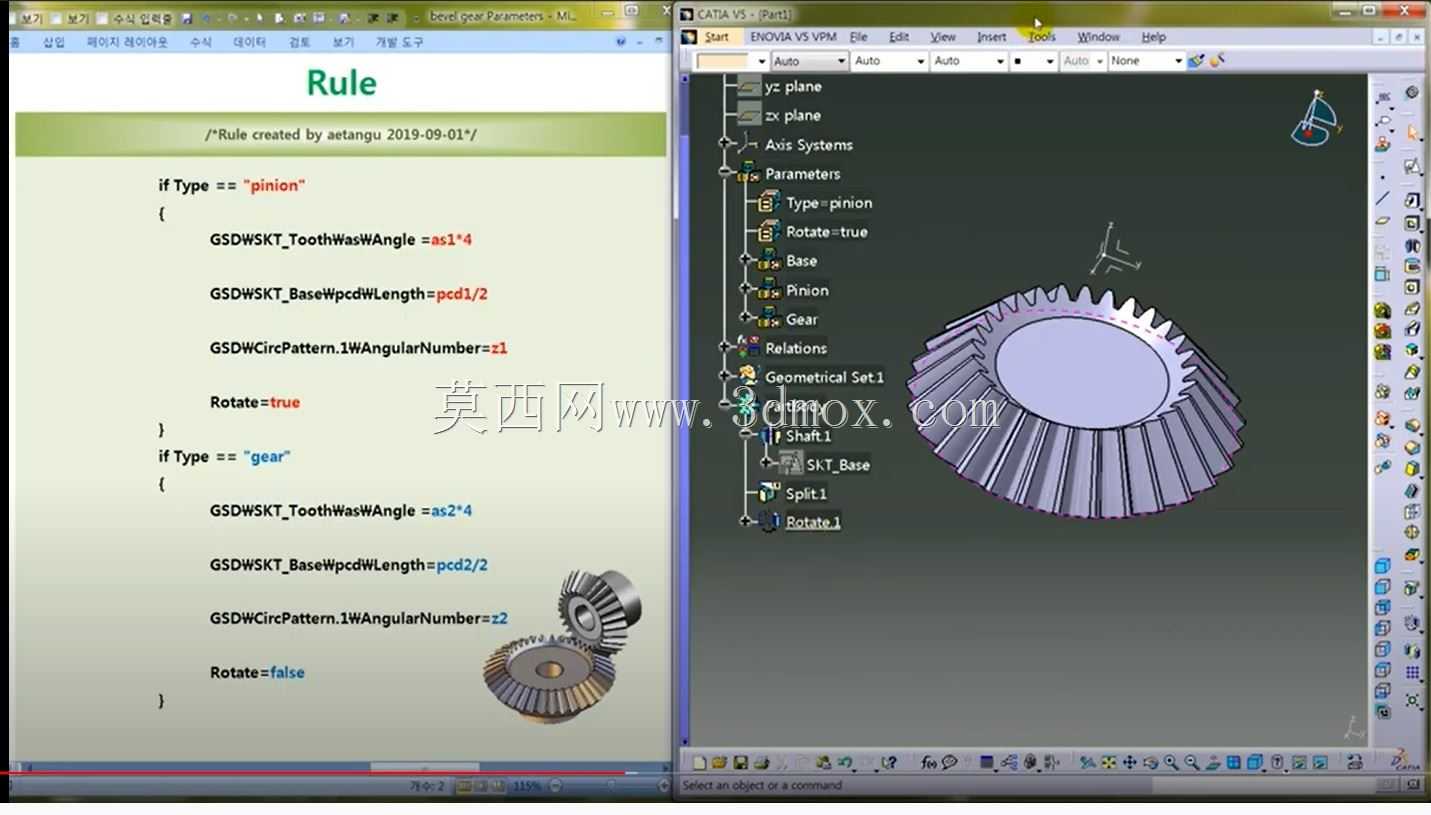The image size is (1431, 815).
Task: Select the Rotate view icon
Action: tap(1151, 763)
